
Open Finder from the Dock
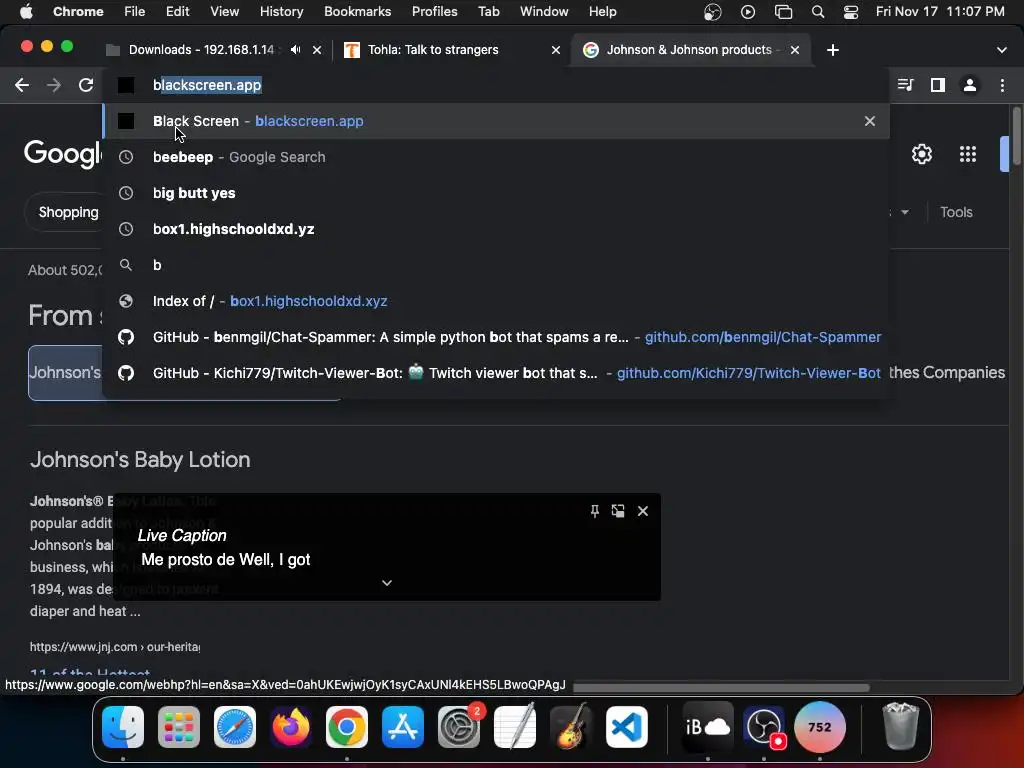click(123, 727)
